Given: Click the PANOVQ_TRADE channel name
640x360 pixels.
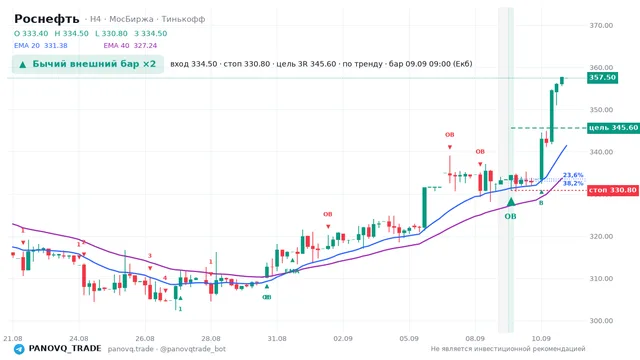Looking at the screenshot, I should coord(65,349).
